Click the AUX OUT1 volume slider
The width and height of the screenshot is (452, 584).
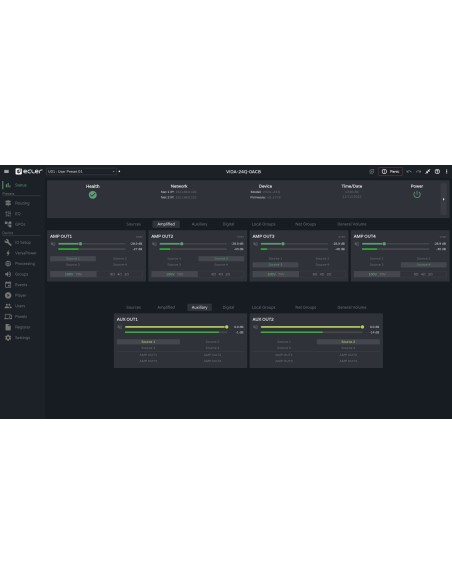point(176,327)
